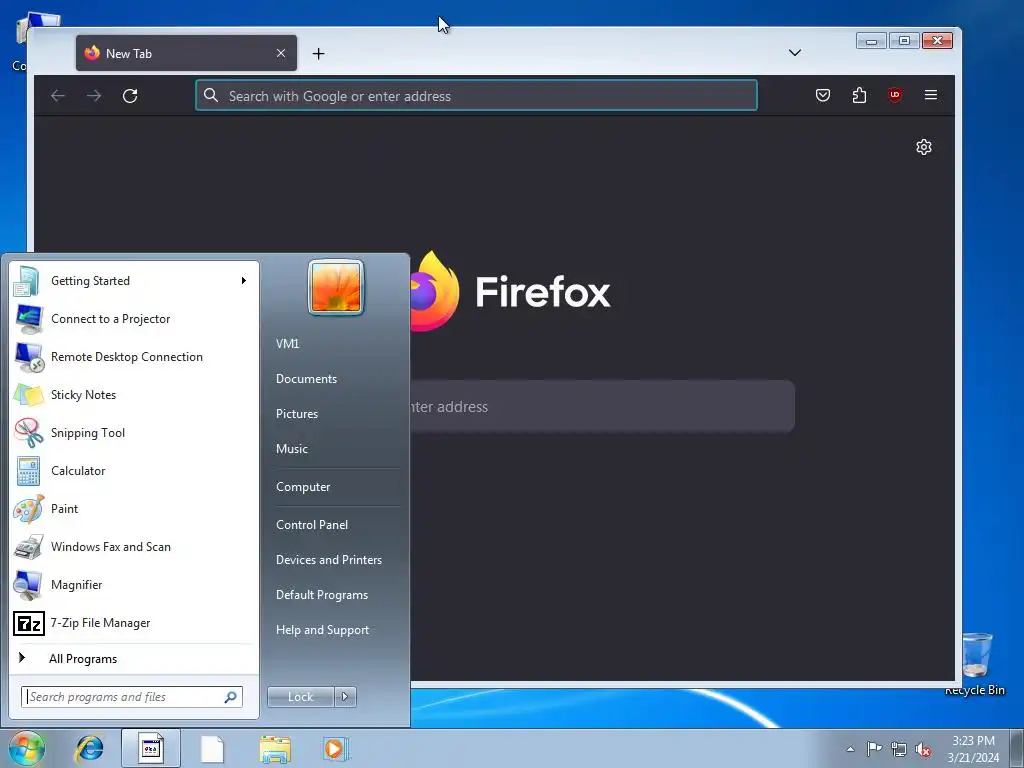Open Action Center flag icon
Screen dimensions: 1024x768
coord(874,749)
